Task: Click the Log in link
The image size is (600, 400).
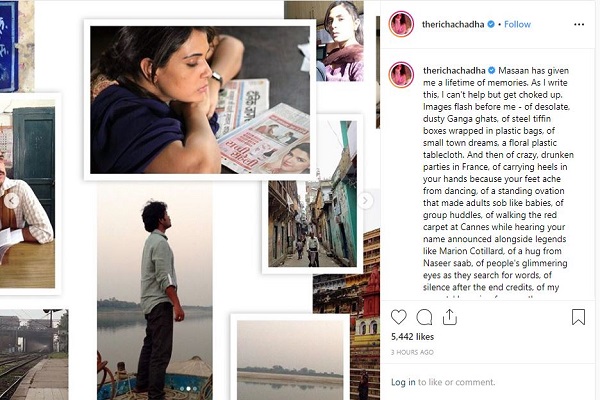Action: [403, 382]
